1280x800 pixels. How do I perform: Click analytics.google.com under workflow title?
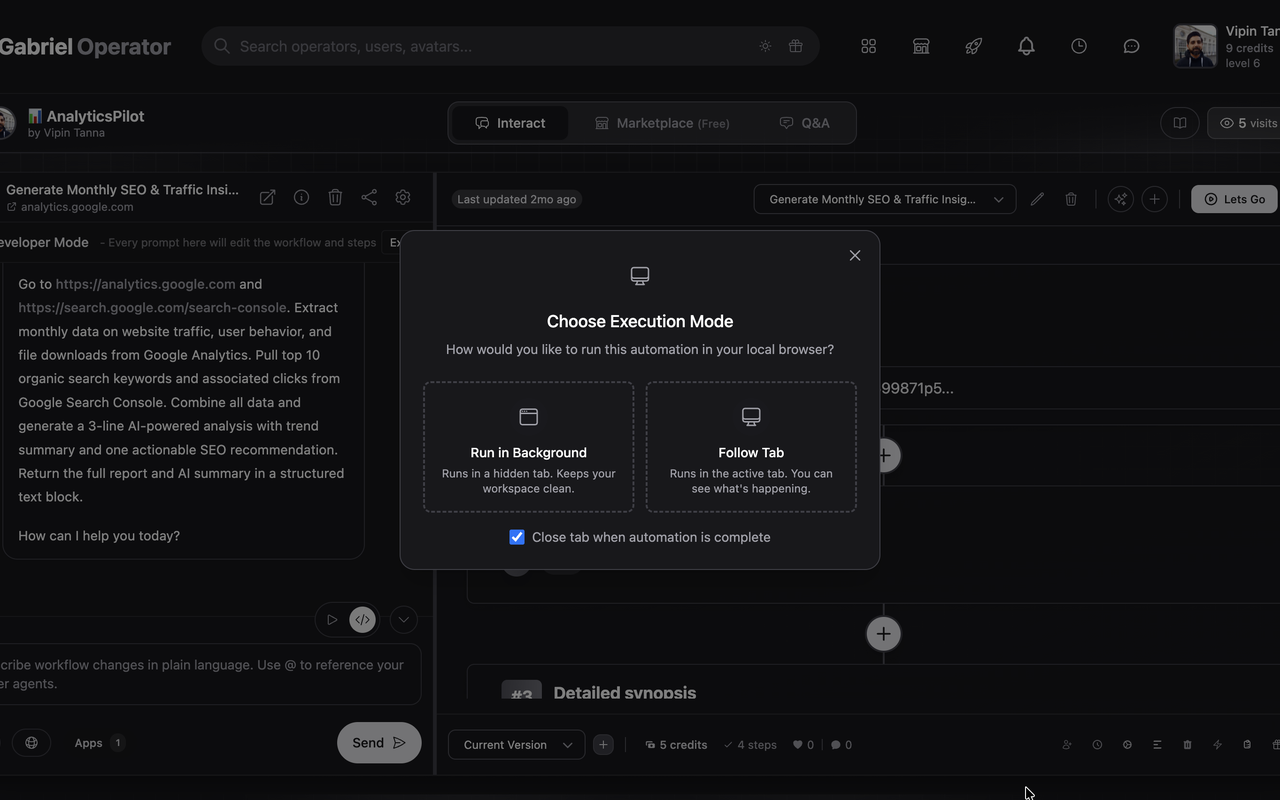77,207
